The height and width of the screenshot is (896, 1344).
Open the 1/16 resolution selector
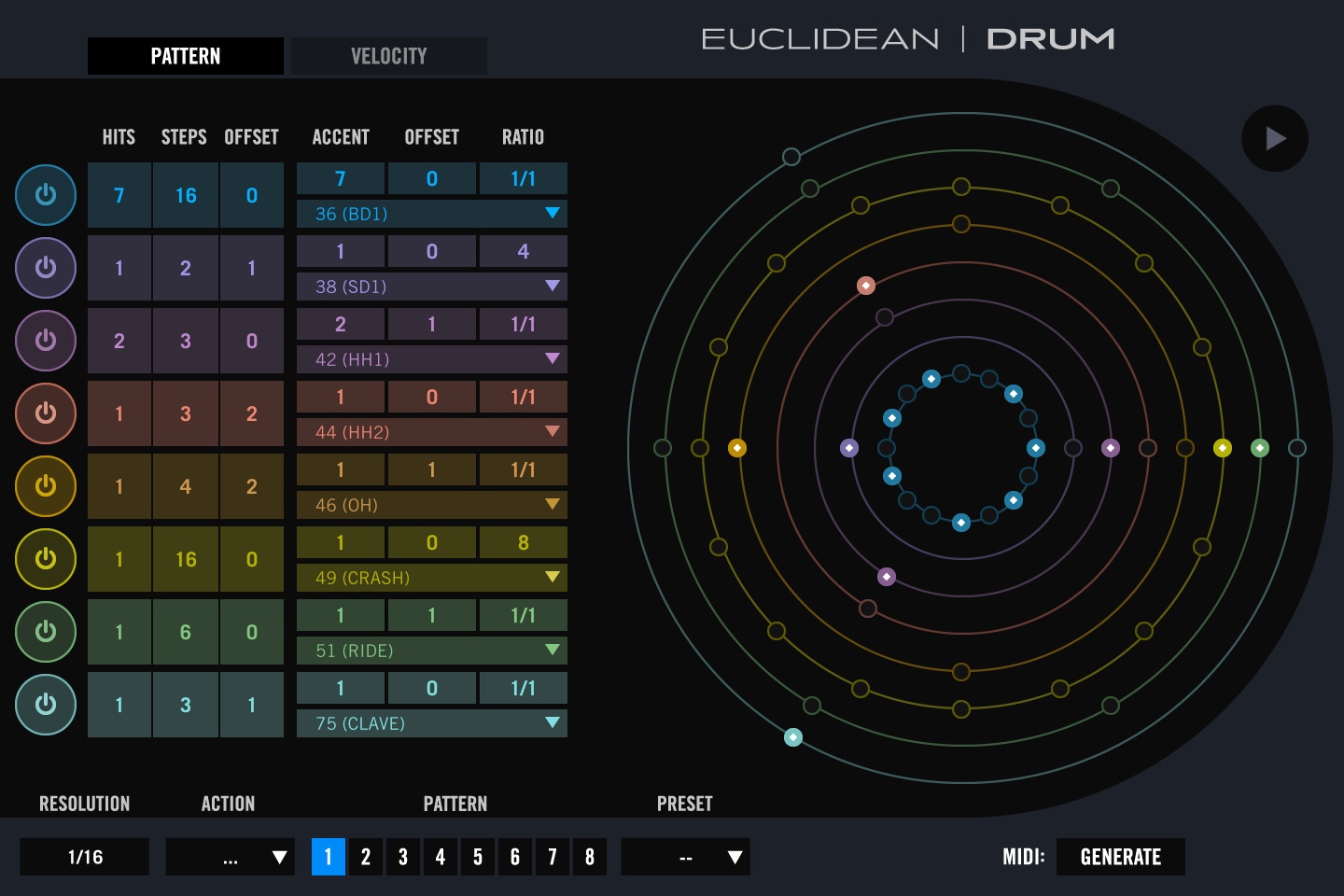tap(84, 856)
